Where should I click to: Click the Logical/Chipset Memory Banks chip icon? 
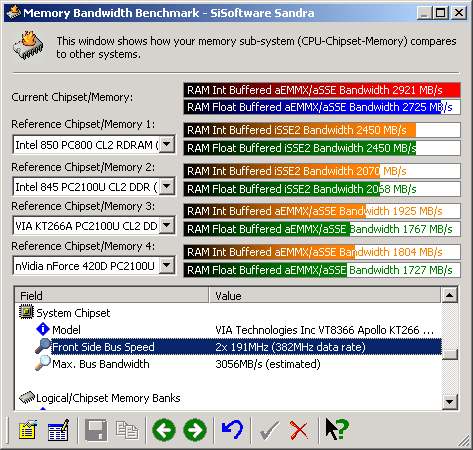click(x=27, y=397)
